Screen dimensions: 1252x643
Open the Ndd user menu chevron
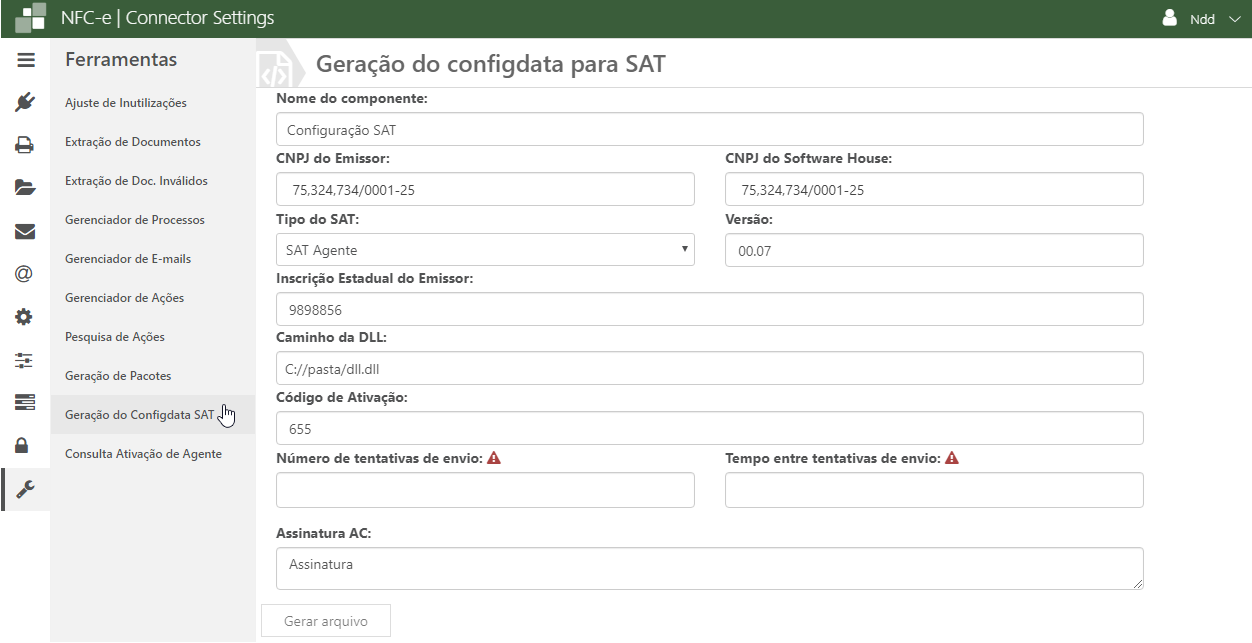tap(1233, 19)
